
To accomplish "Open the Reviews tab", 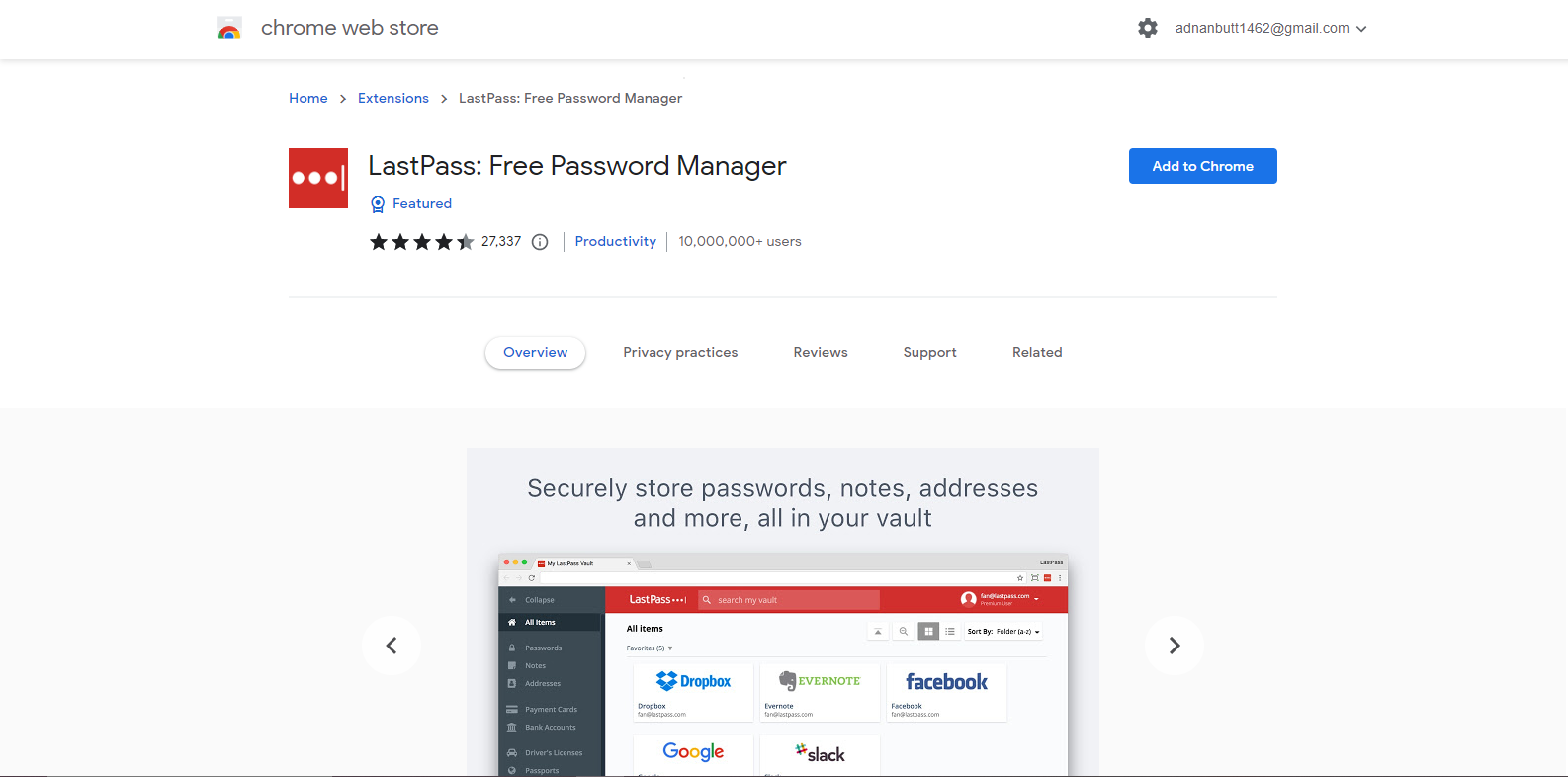I will tap(821, 353).
